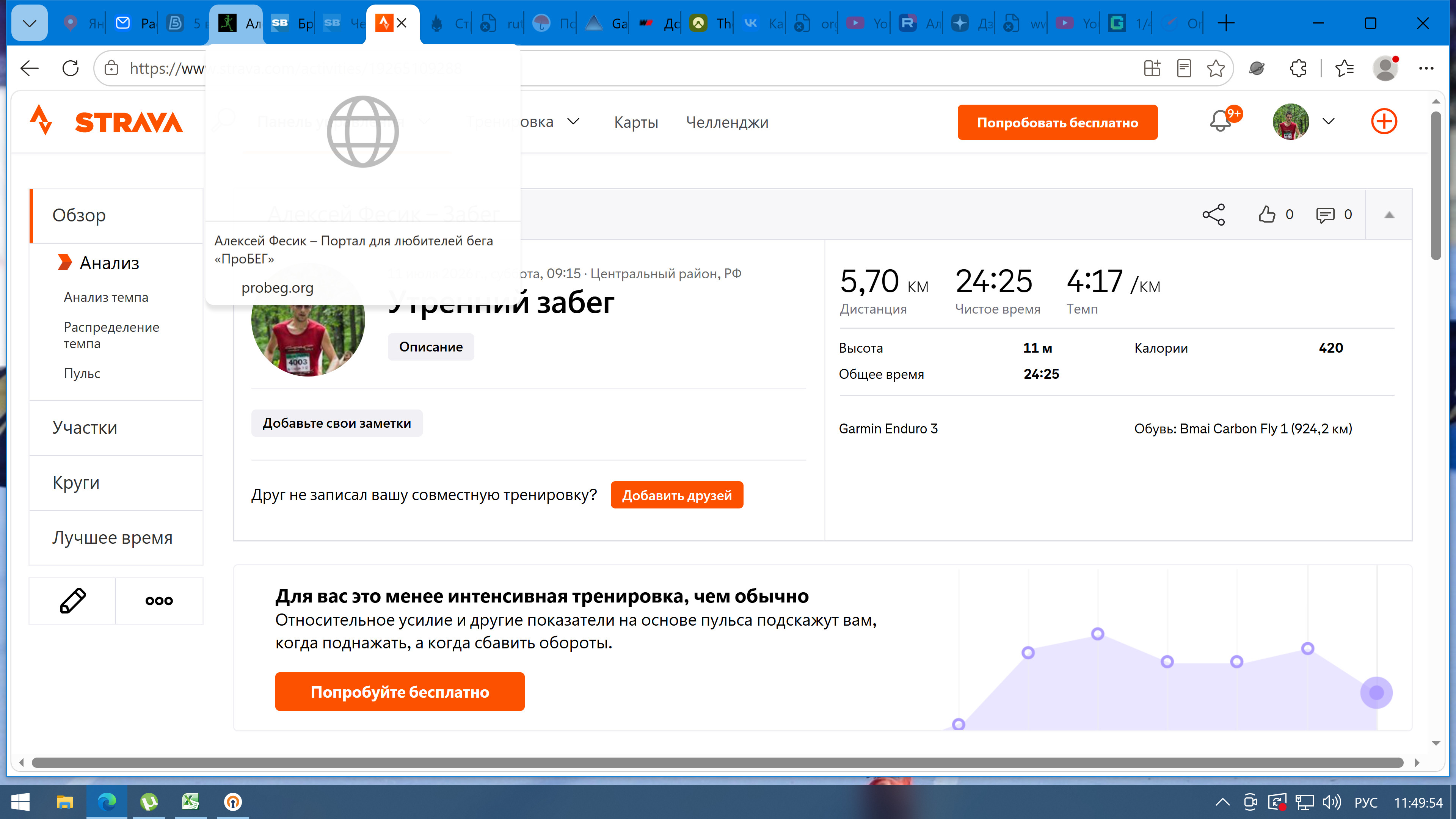Screen dimensions: 1456x819
Task: Click Добавьте свои заметки button
Action: click(x=337, y=424)
